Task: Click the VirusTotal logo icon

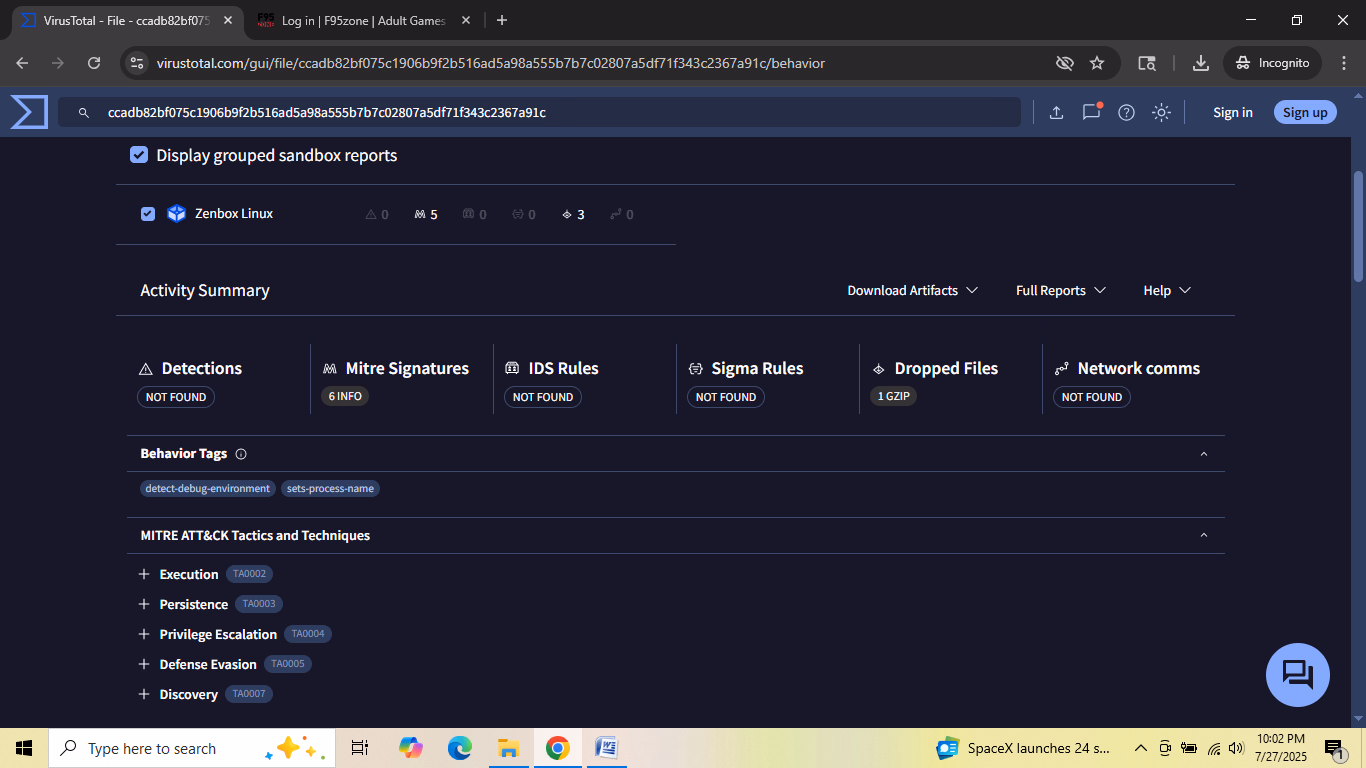Action: 29,112
